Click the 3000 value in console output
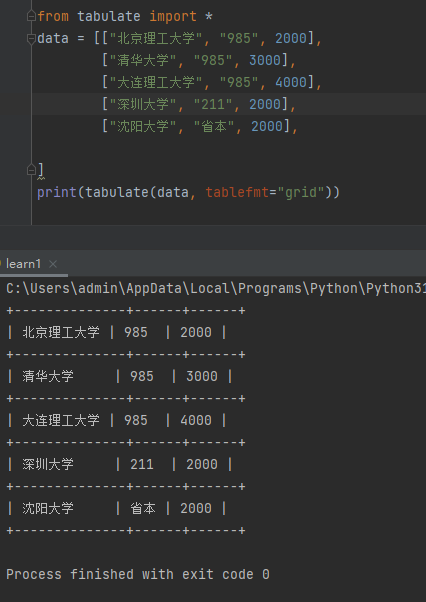The height and width of the screenshot is (602, 426). pyautogui.click(x=202, y=377)
